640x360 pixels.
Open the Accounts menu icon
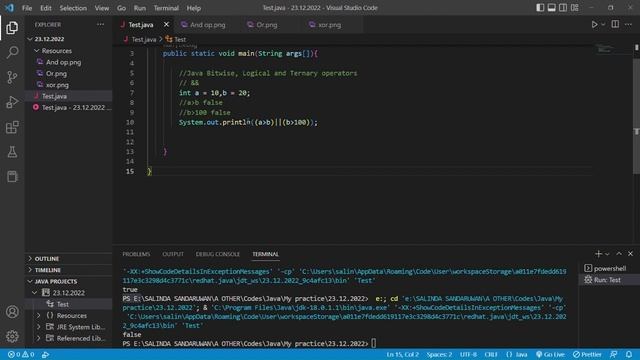12,311
